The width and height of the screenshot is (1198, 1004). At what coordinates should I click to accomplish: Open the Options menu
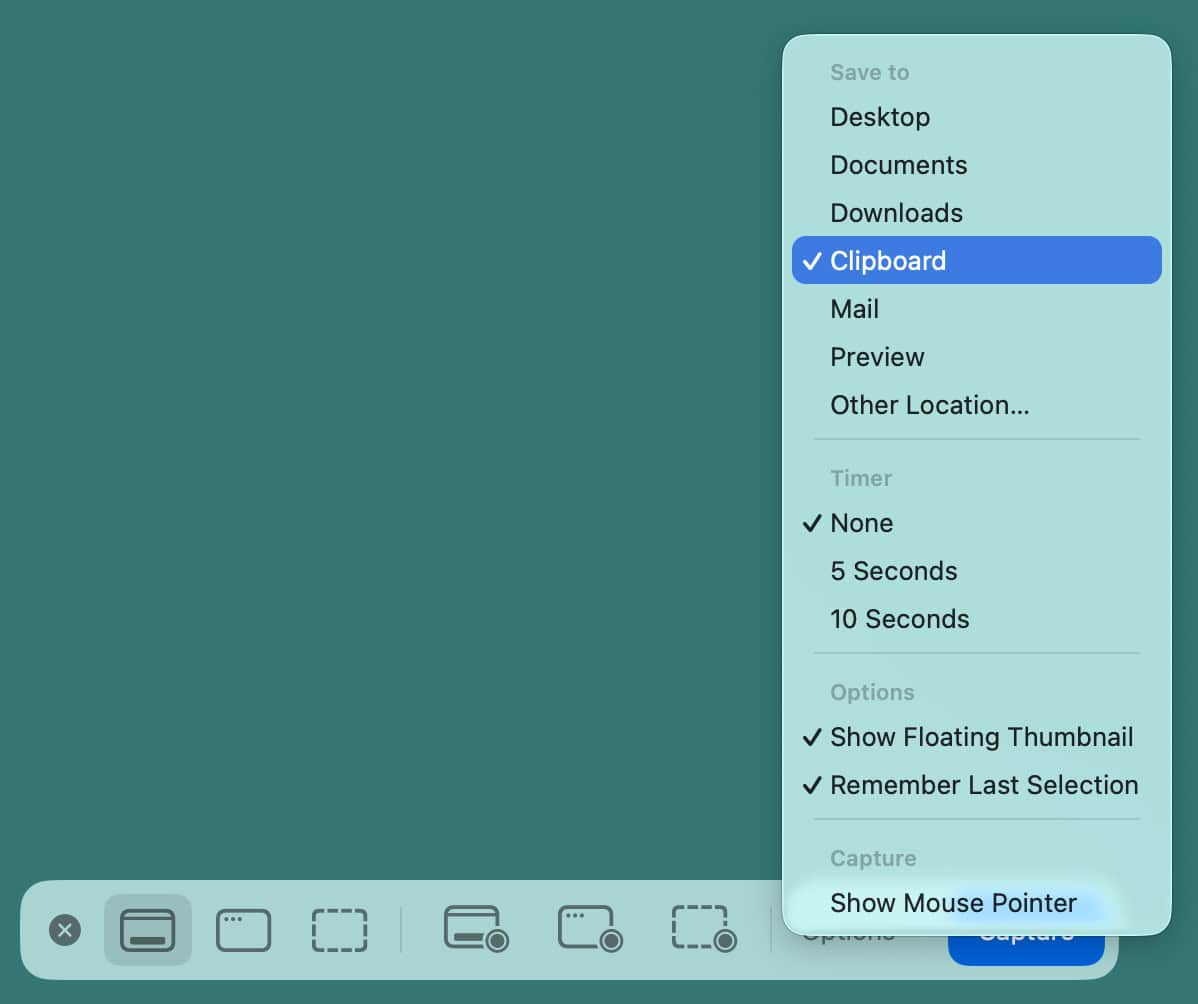(849, 932)
